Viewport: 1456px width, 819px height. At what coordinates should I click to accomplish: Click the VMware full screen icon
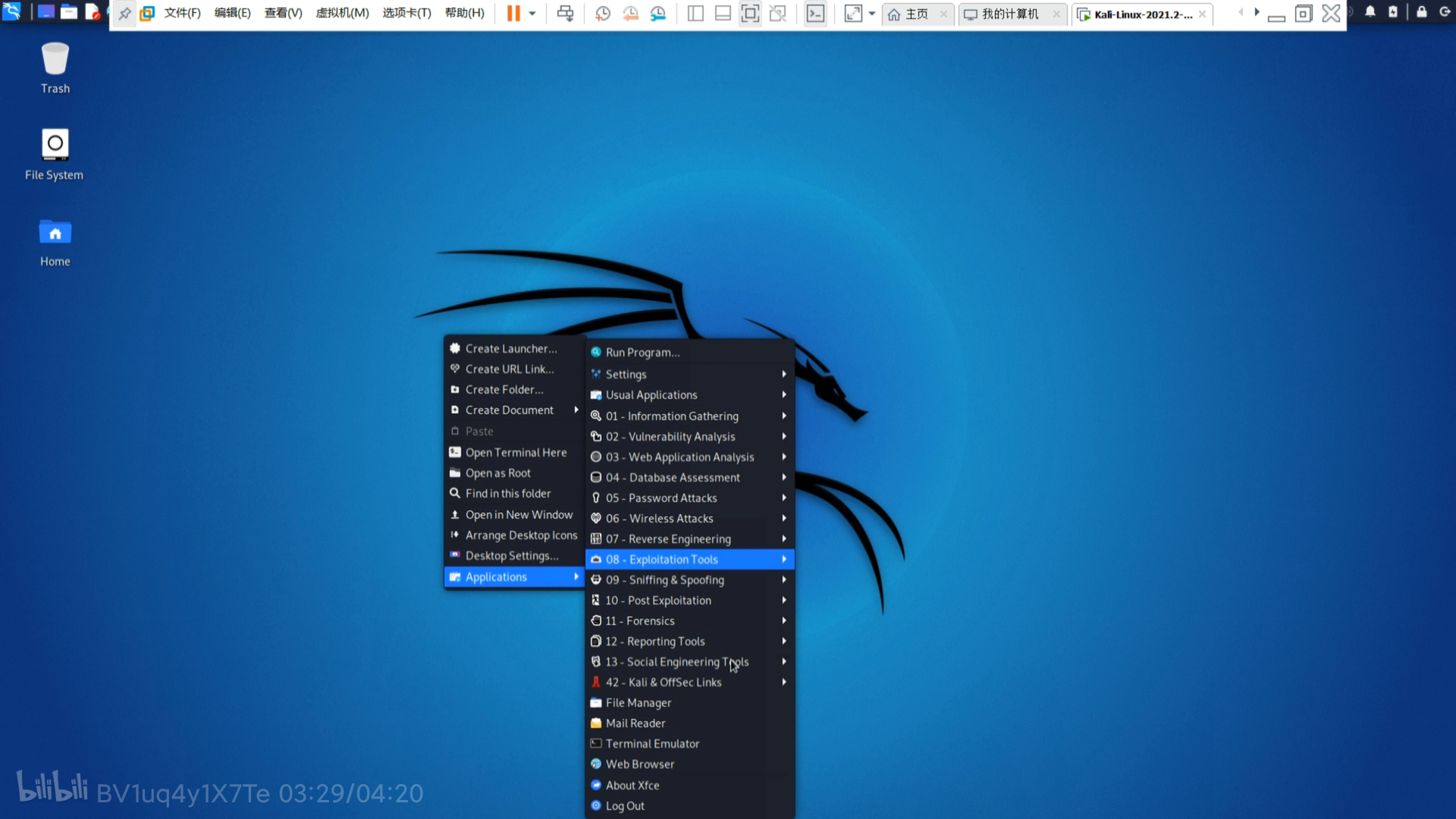pos(750,14)
